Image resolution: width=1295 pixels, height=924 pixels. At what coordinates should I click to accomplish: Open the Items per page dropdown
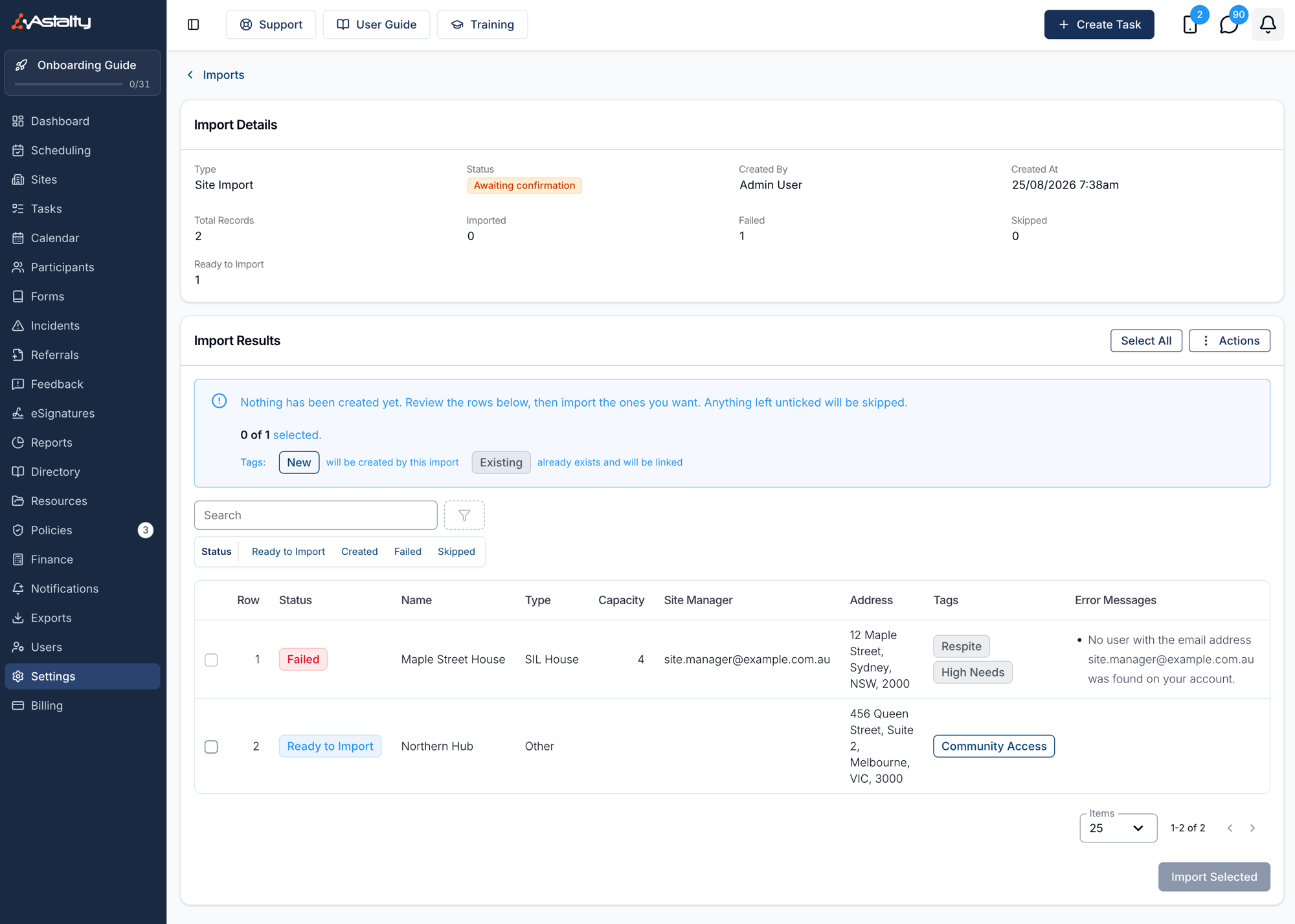pos(1118,828)
